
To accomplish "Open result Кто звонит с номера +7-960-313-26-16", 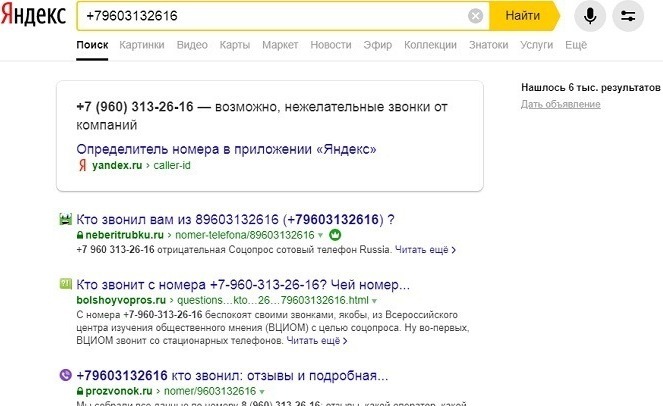I will coord(243,285).
